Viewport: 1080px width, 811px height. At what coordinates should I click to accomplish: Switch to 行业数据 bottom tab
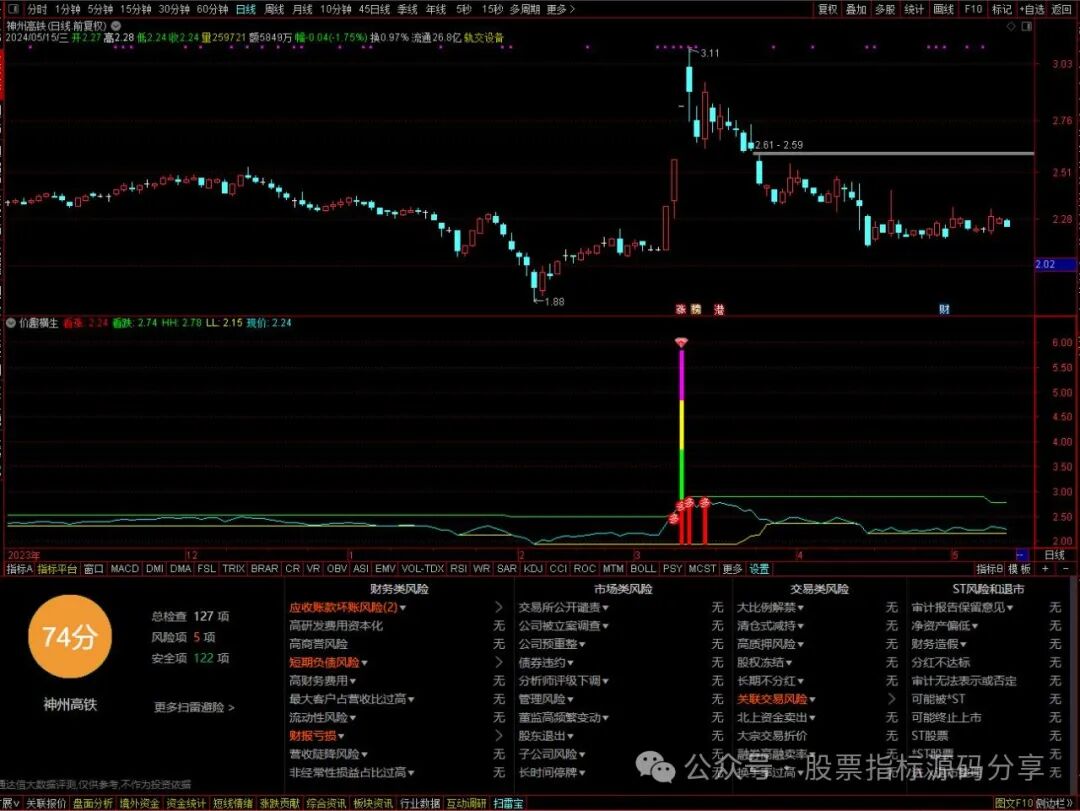419,803
